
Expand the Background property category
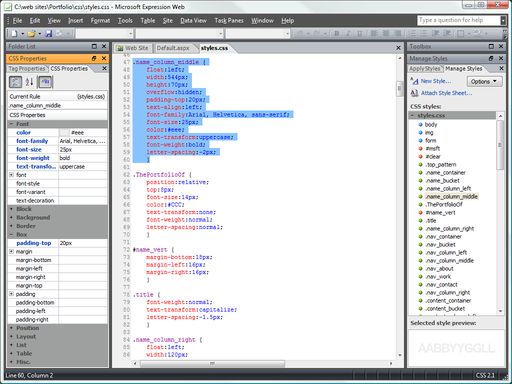pyautogui.click(x=11, y=217)
